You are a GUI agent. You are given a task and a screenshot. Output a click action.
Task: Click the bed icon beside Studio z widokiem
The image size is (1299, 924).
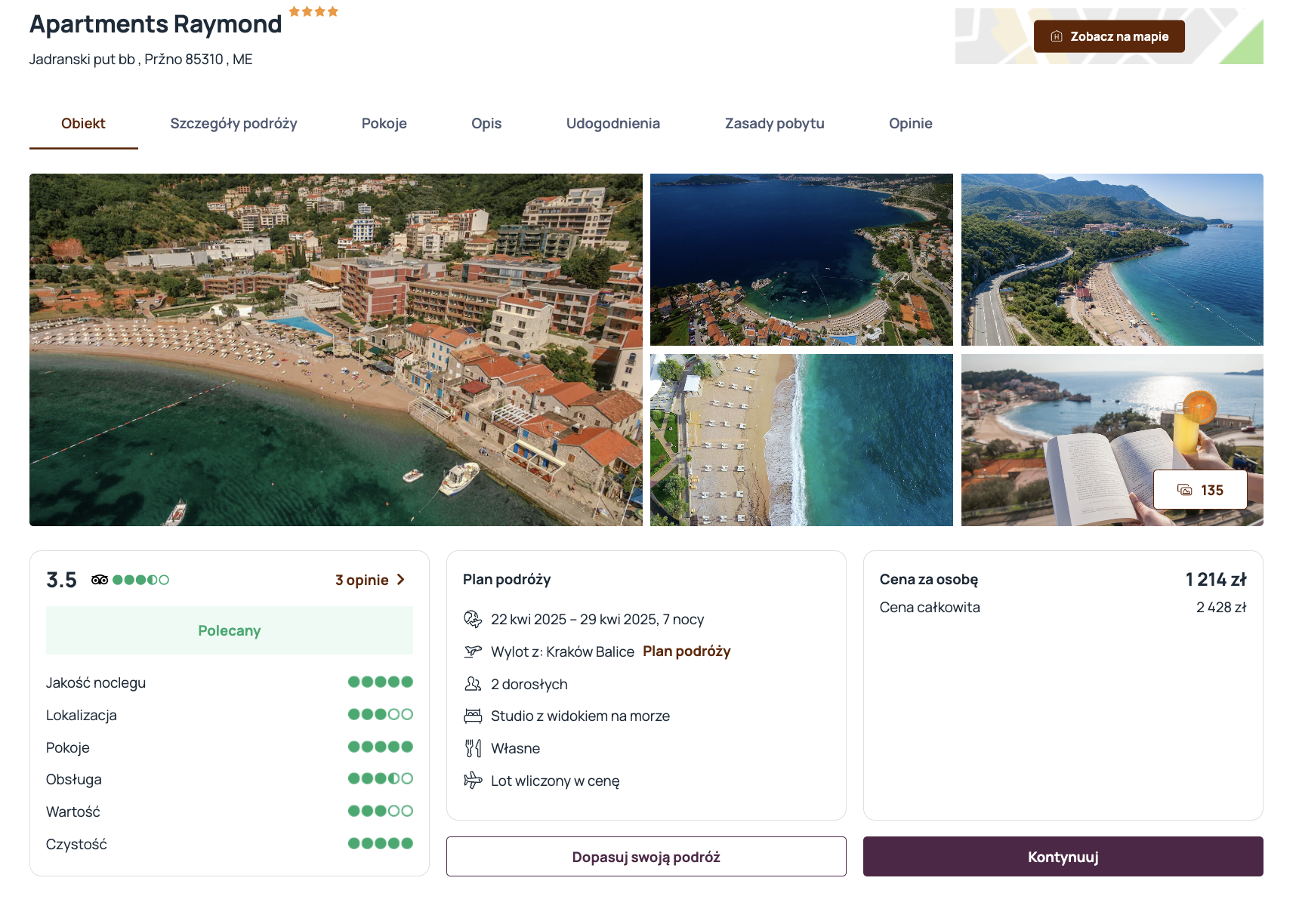[473, 716]
